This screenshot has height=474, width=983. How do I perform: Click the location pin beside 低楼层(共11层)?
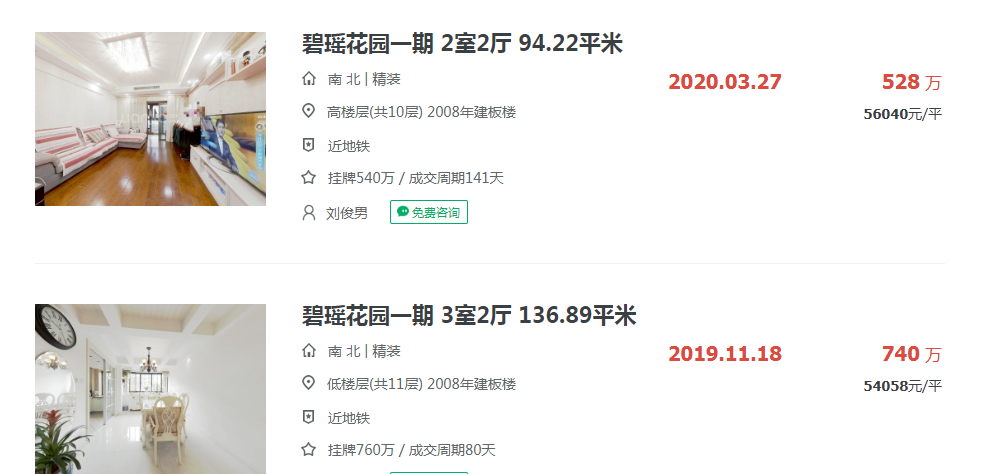point(309,384)
